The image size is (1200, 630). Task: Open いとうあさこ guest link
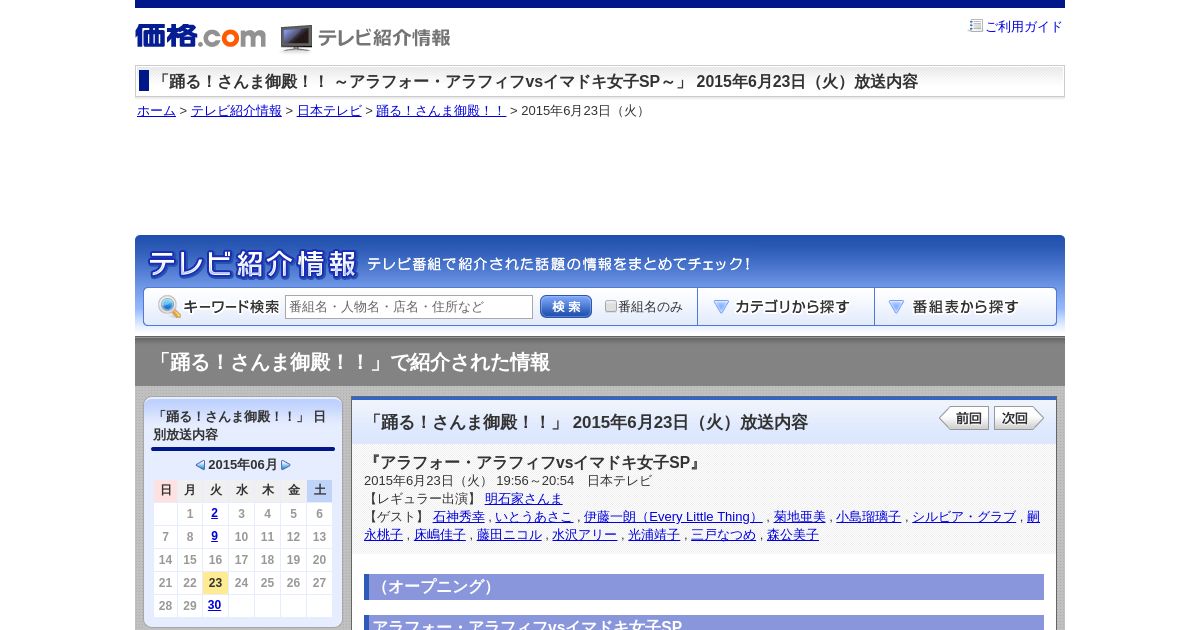point(534,517)
